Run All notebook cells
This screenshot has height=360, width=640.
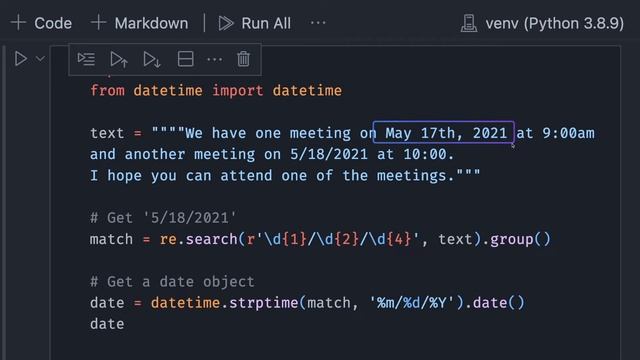click(x=255, y=23)
